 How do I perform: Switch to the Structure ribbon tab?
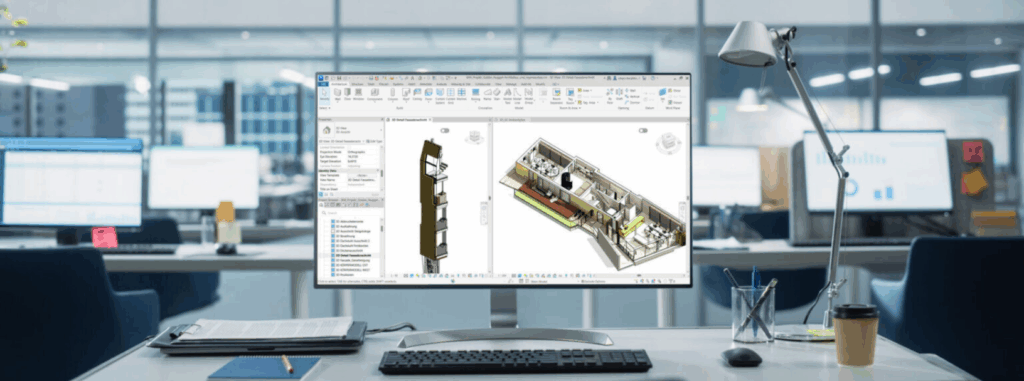click(357, 84)
